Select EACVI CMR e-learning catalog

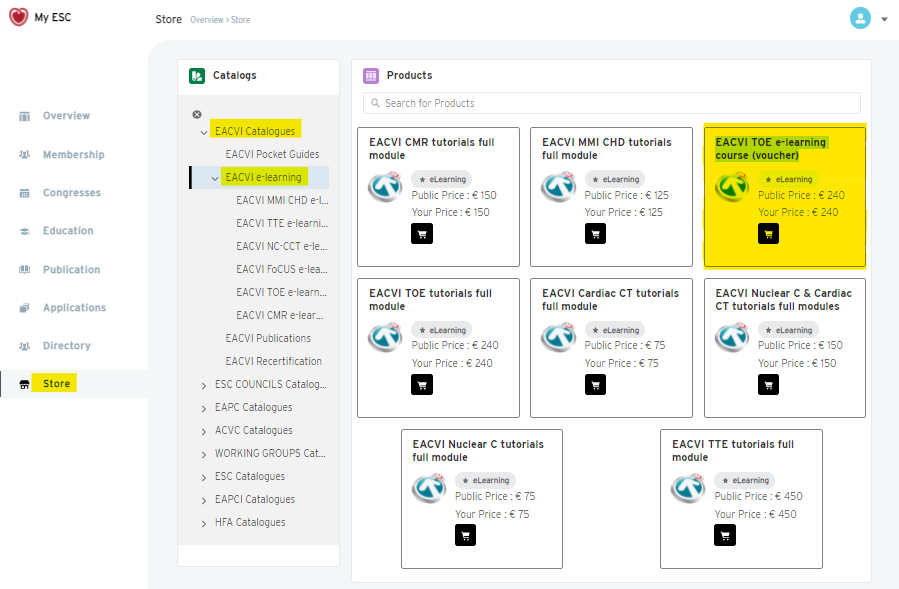point(280,315)
